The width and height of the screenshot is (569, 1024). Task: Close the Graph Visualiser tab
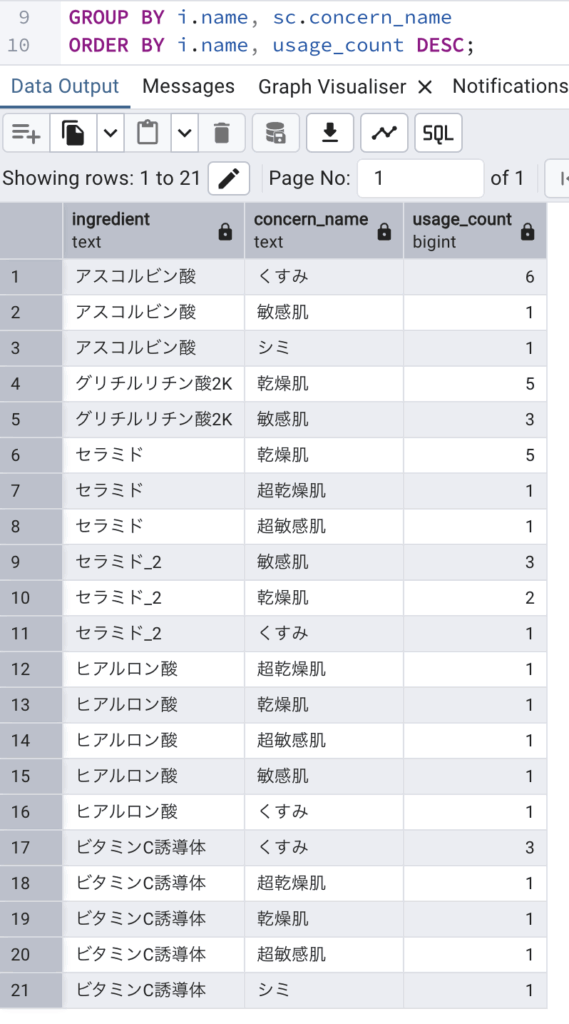[x=425, y=87]
